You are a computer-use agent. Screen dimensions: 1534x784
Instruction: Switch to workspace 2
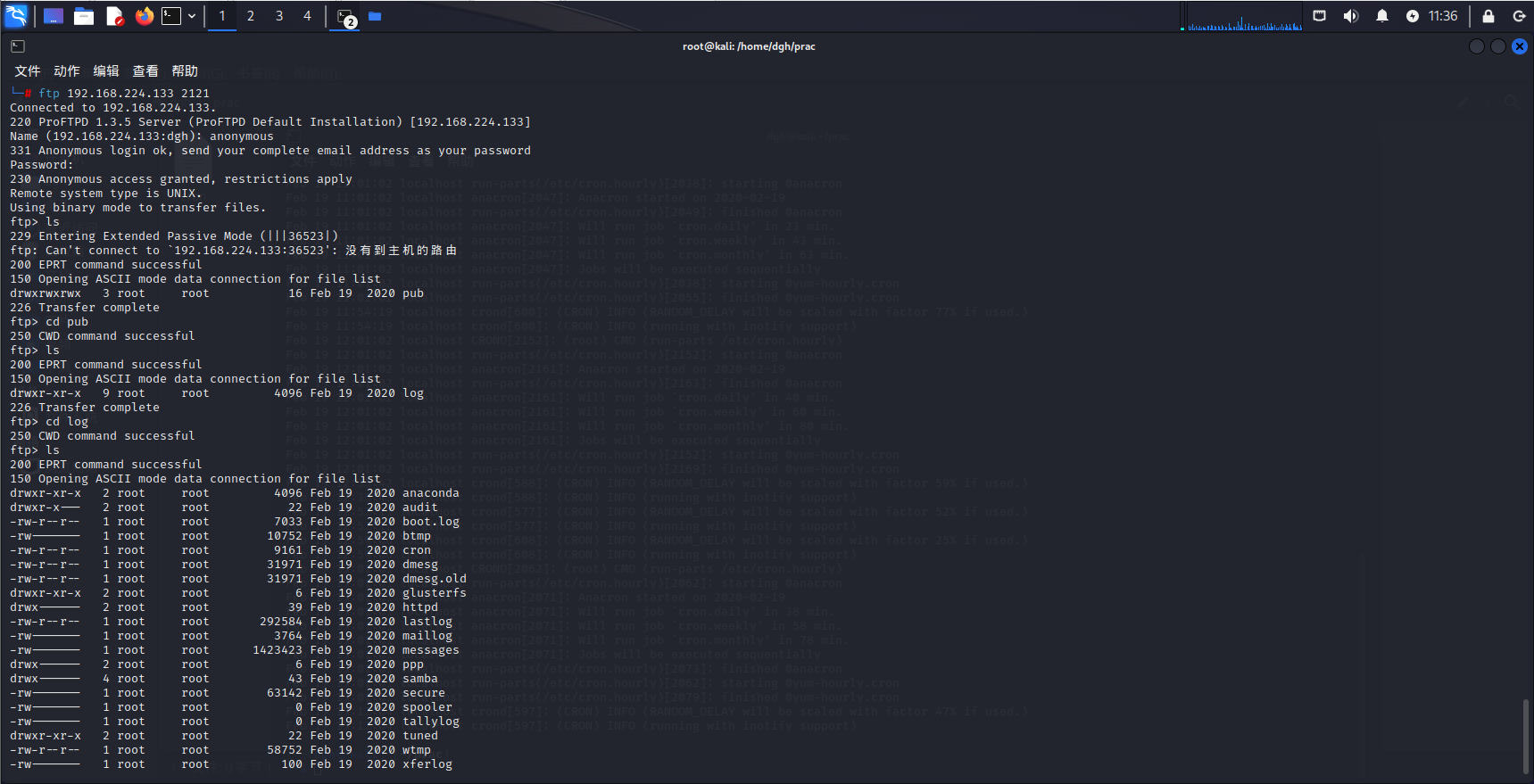point(251,16)
